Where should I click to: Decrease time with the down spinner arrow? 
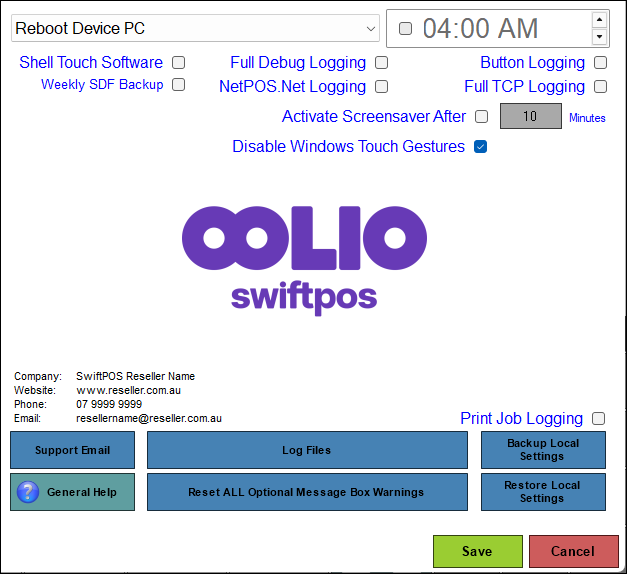pos(599,37)
